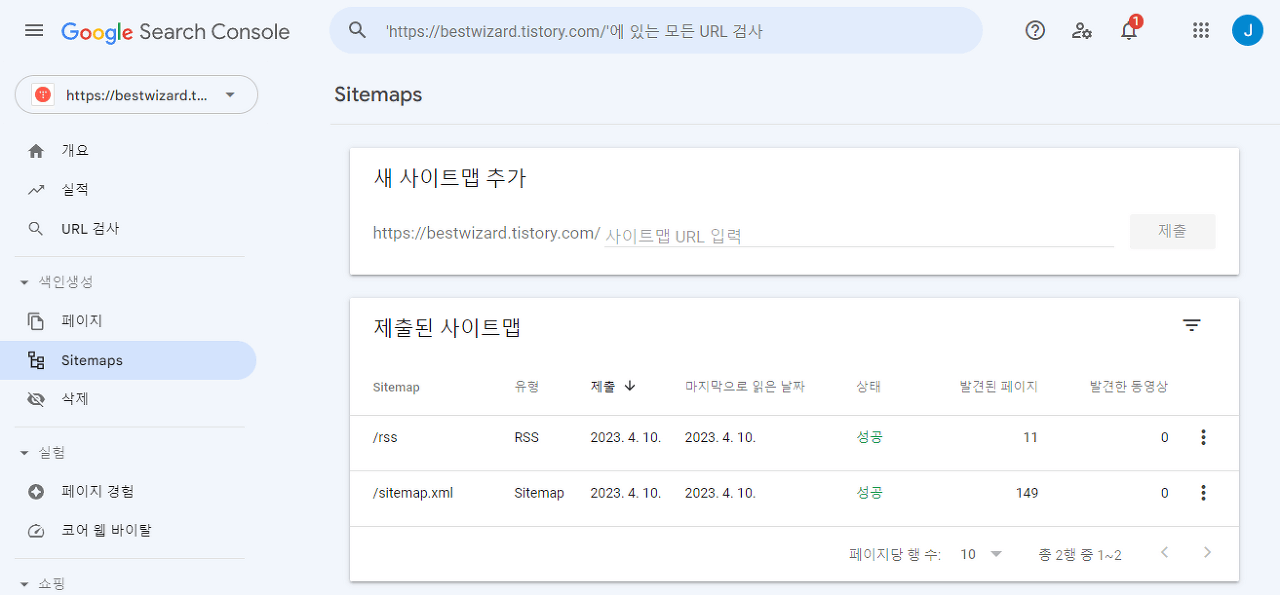Open the help icon in the top bar

(1034, 30)
